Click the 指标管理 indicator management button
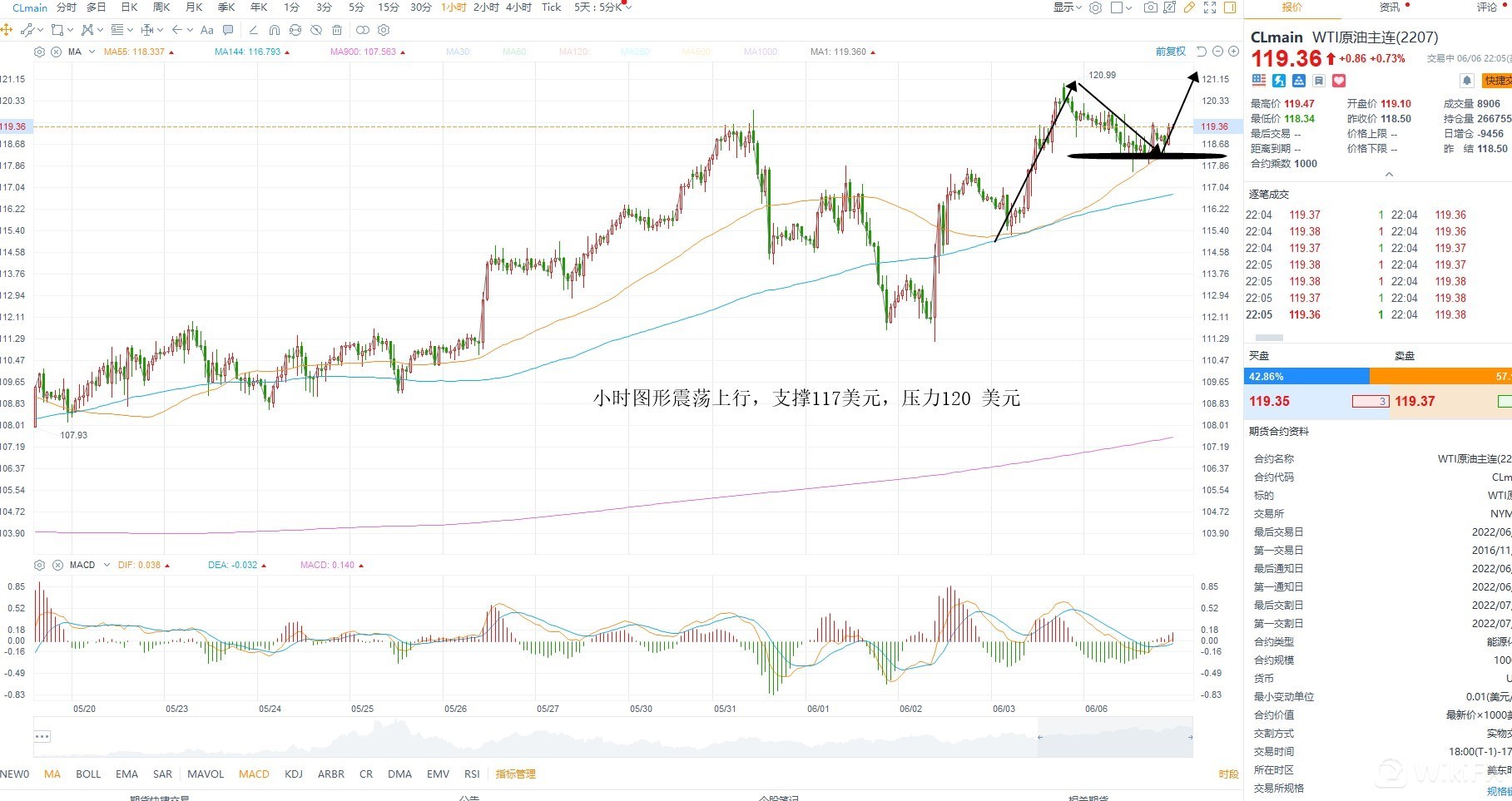The height and width of the screenshot is (801, 1512). pos(515,774)
